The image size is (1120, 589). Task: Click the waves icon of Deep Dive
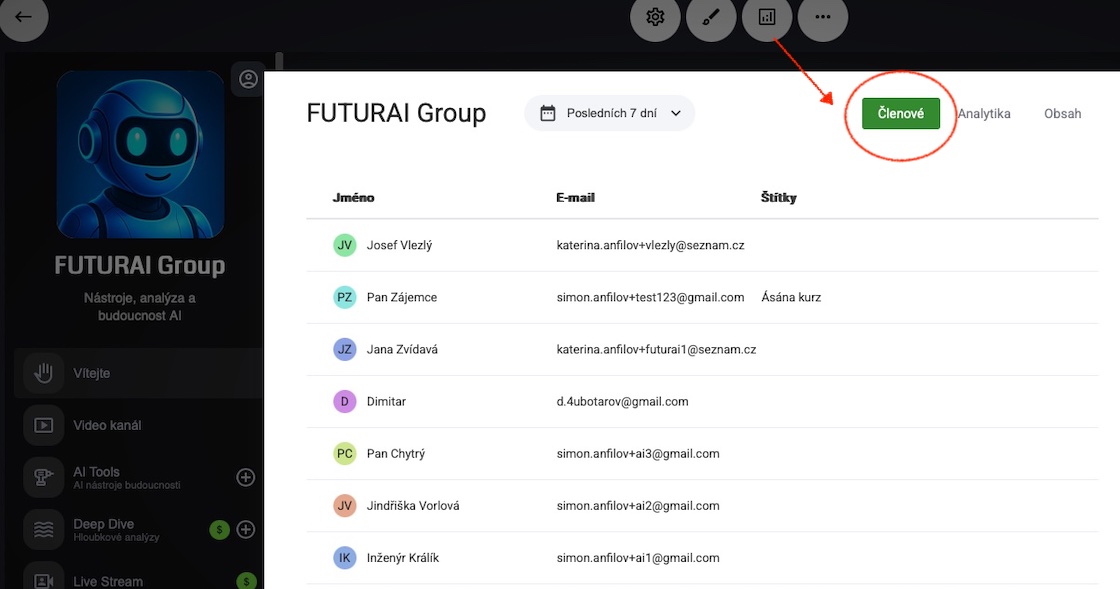click(x=44, y=529)
